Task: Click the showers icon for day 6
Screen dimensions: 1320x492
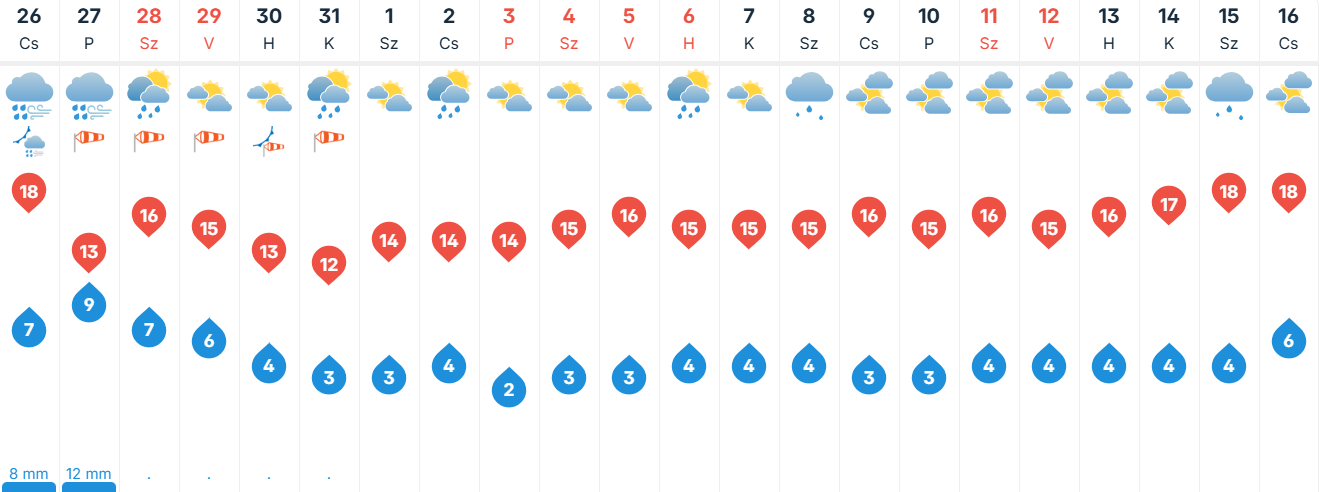Action: (x=689, y=94)
